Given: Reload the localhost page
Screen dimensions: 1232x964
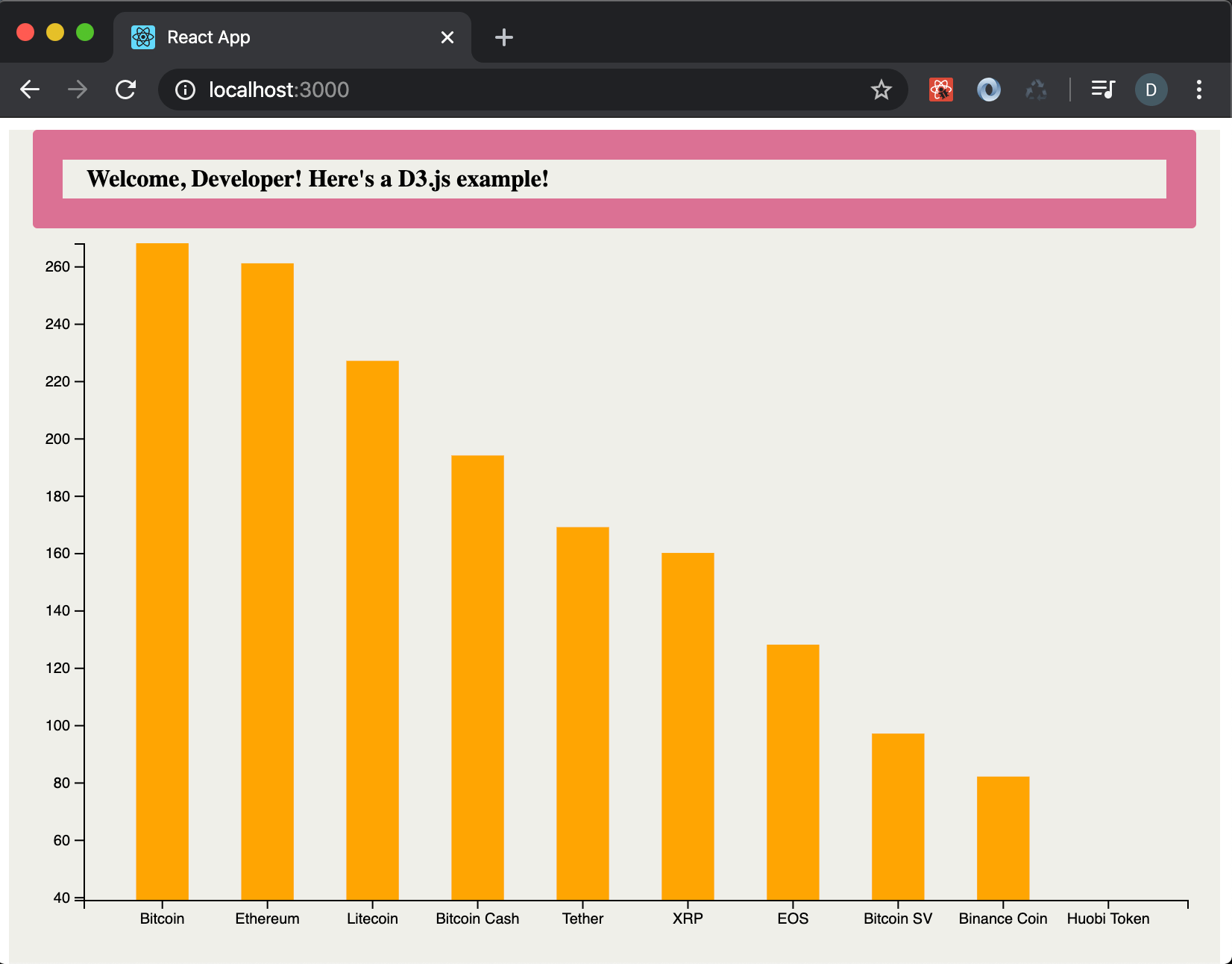Looking at the screenshot, I should point(125,90).
